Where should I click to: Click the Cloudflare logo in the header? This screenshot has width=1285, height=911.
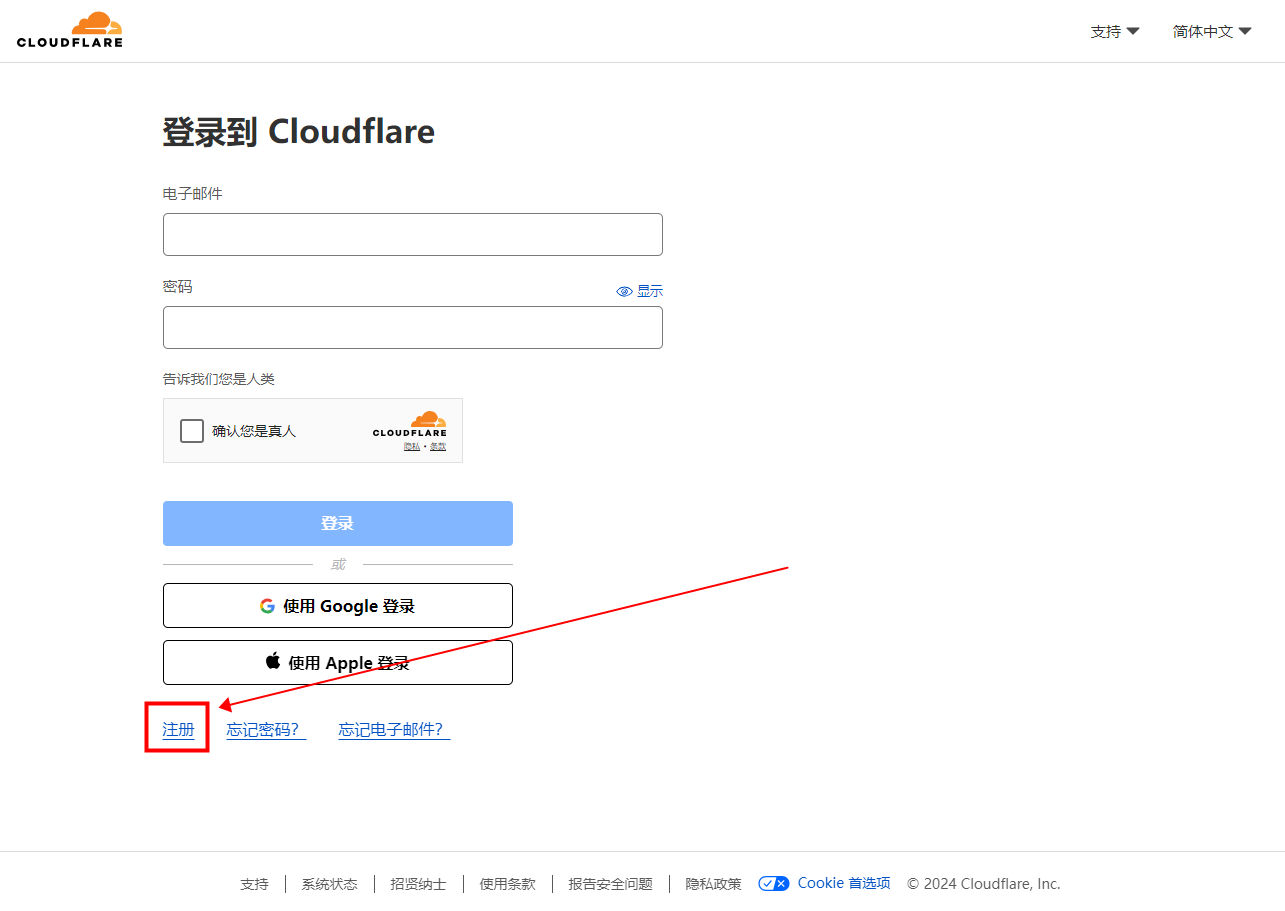click(x=70, y=30)
